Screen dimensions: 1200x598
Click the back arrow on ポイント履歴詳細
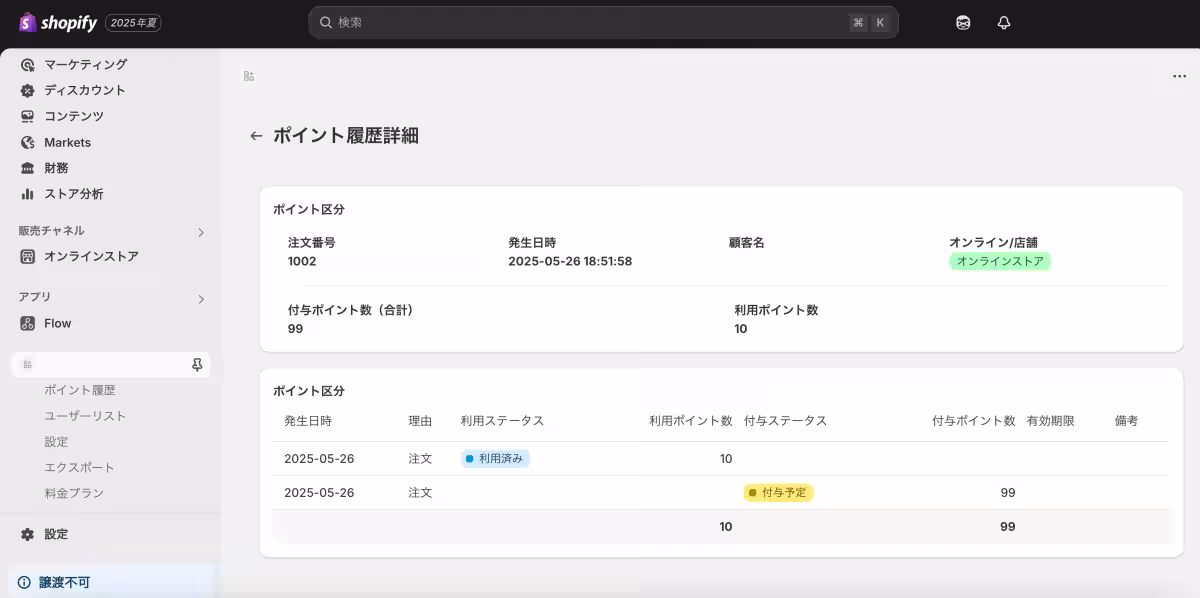point(256,136)
